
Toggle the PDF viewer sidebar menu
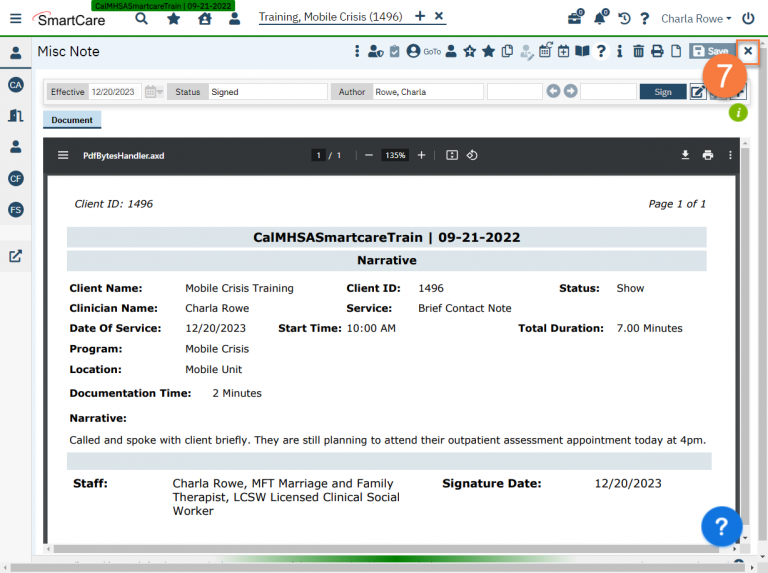click(x=63, y=155)
